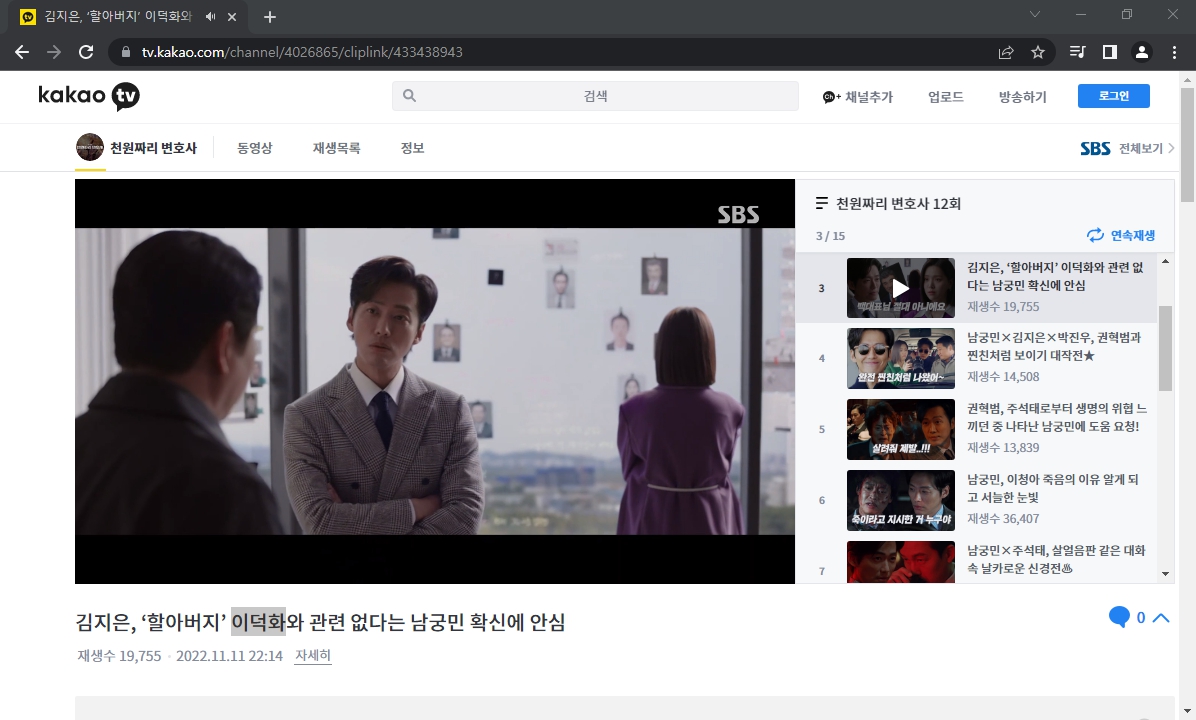Open the 업로드 upload link

click(946, 97)
